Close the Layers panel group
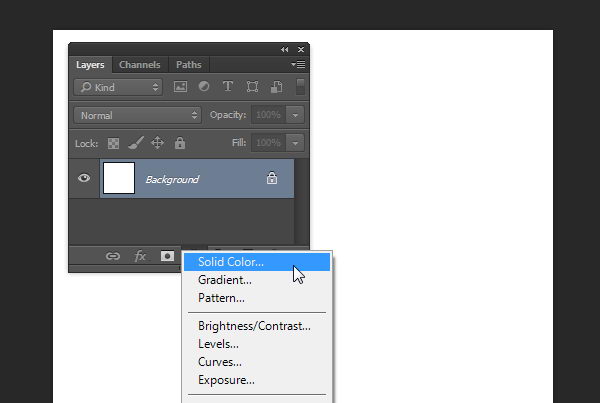600x403 pixels. click(301, 50)
